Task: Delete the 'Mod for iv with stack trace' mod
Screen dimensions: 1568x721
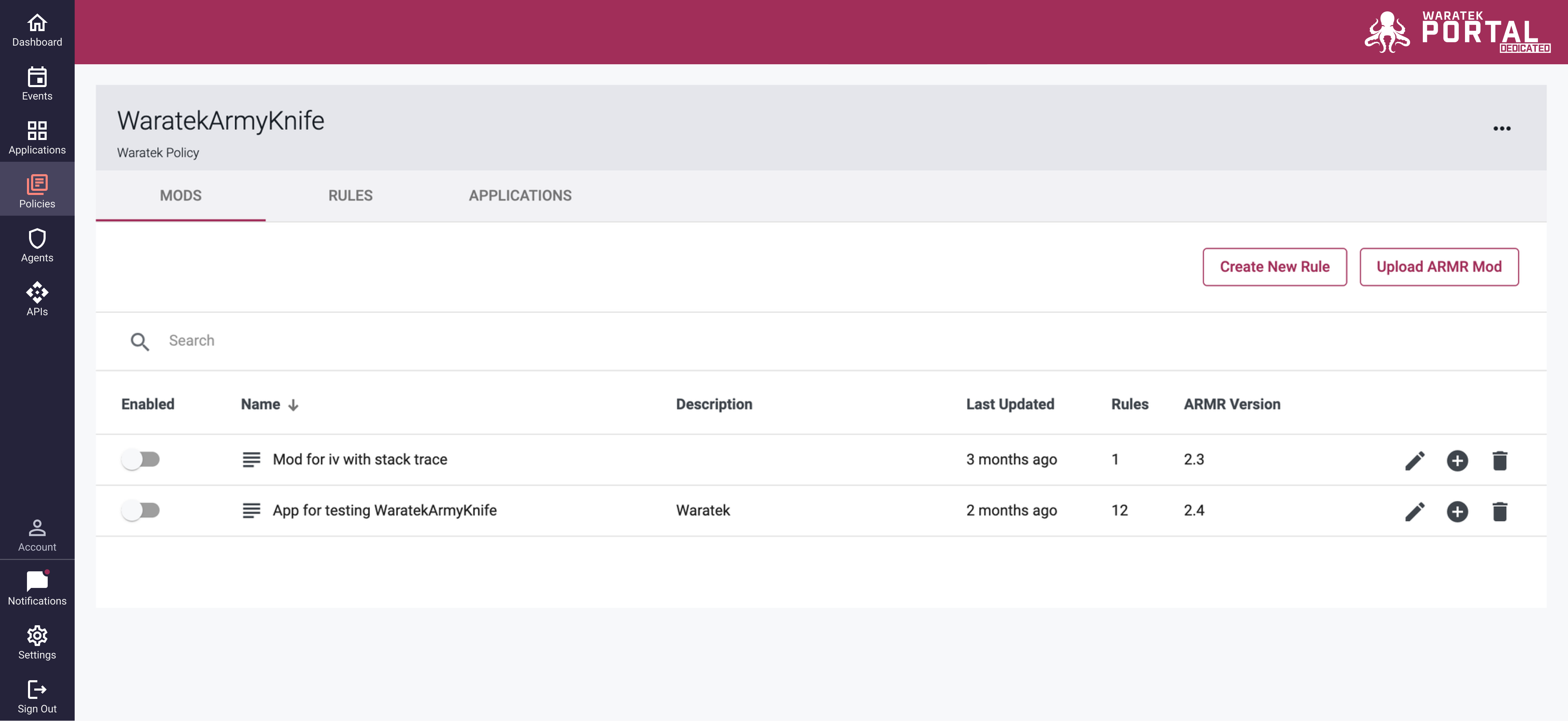Action: [x=1500, y=461]
